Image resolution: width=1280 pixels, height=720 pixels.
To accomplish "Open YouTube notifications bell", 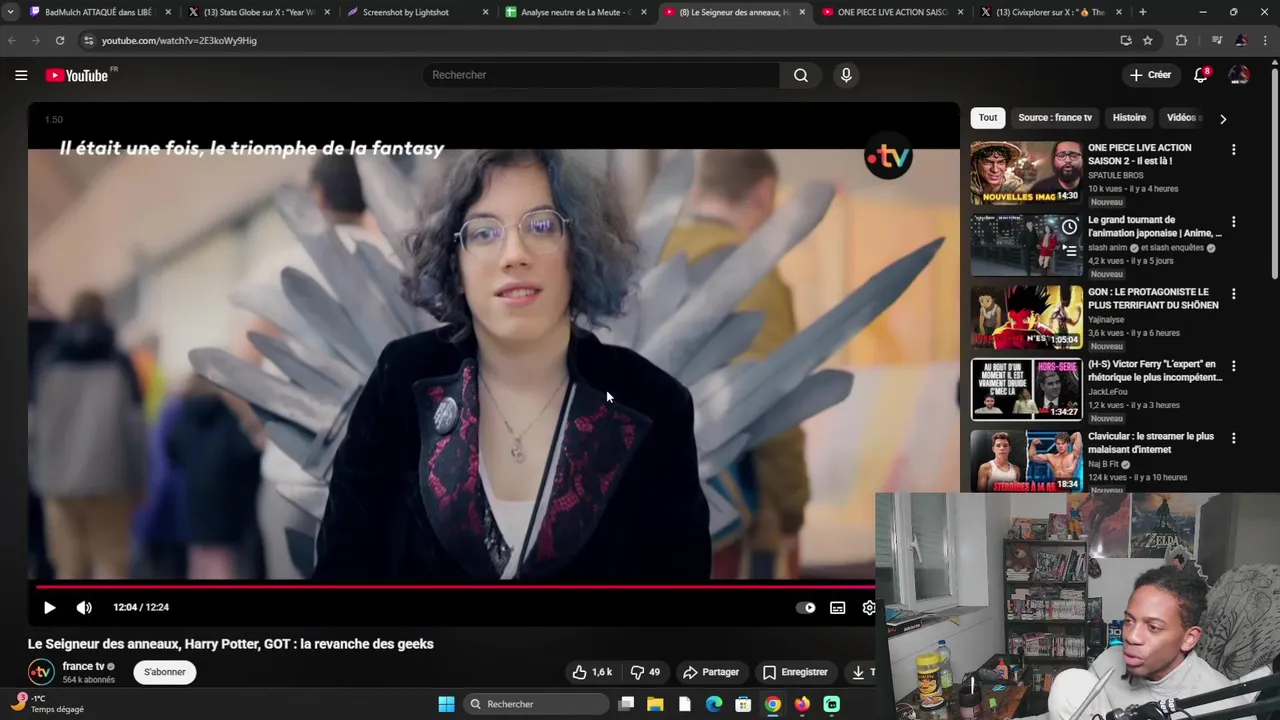I will 1201,75.
